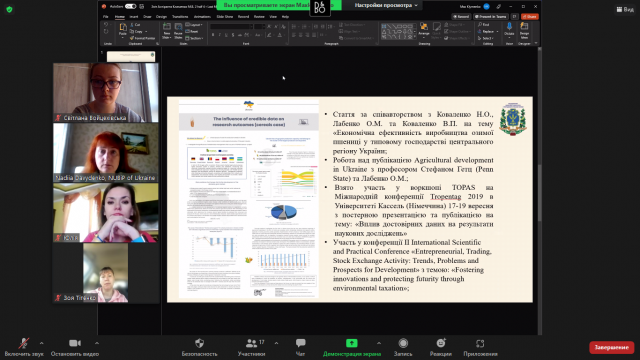Toggle text shadow in Font group

(x=233, y=35)
